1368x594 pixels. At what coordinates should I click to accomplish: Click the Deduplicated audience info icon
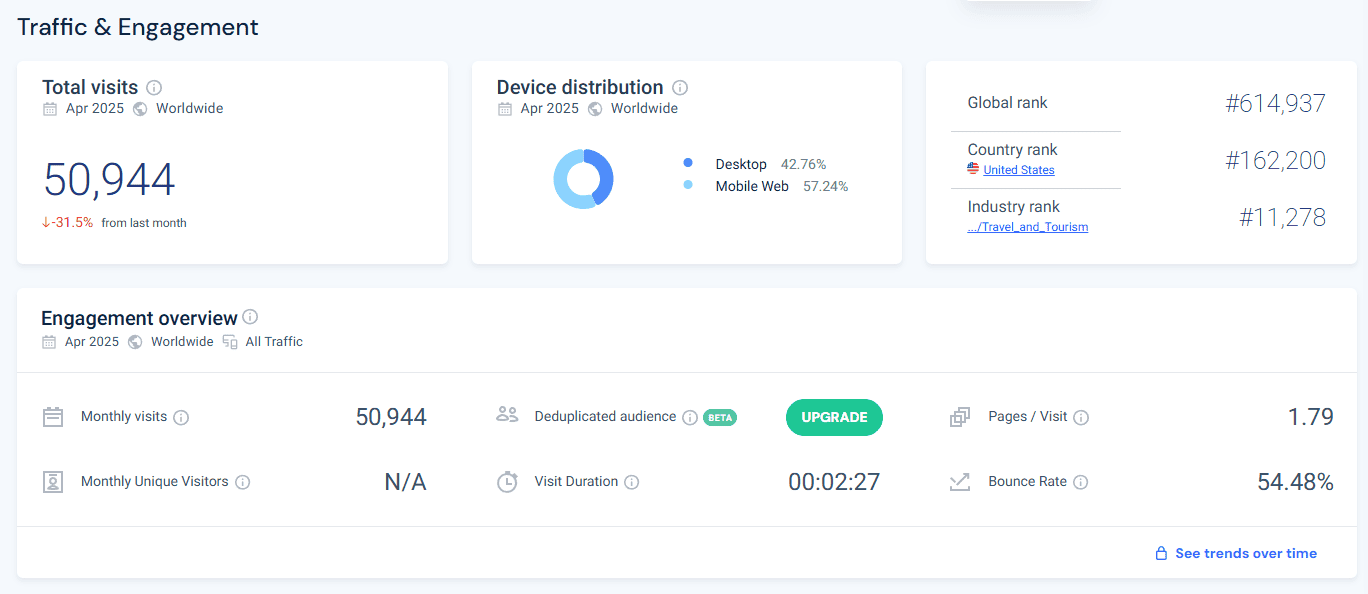(x=690, y=417)
